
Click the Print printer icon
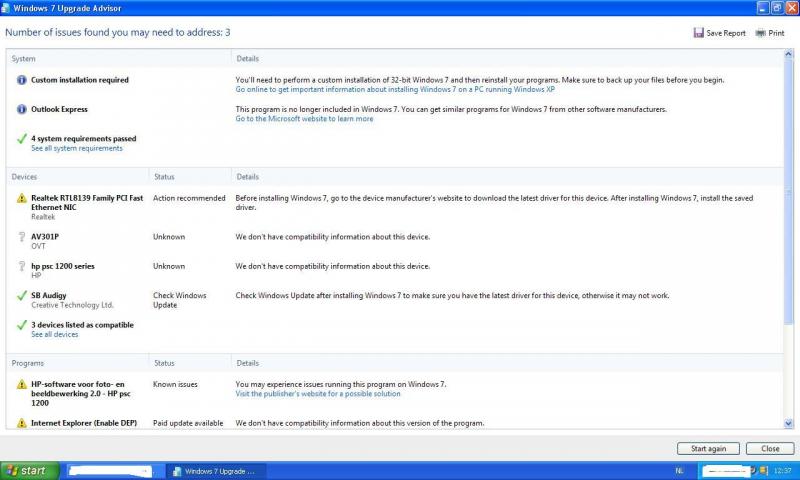[761, 33]
